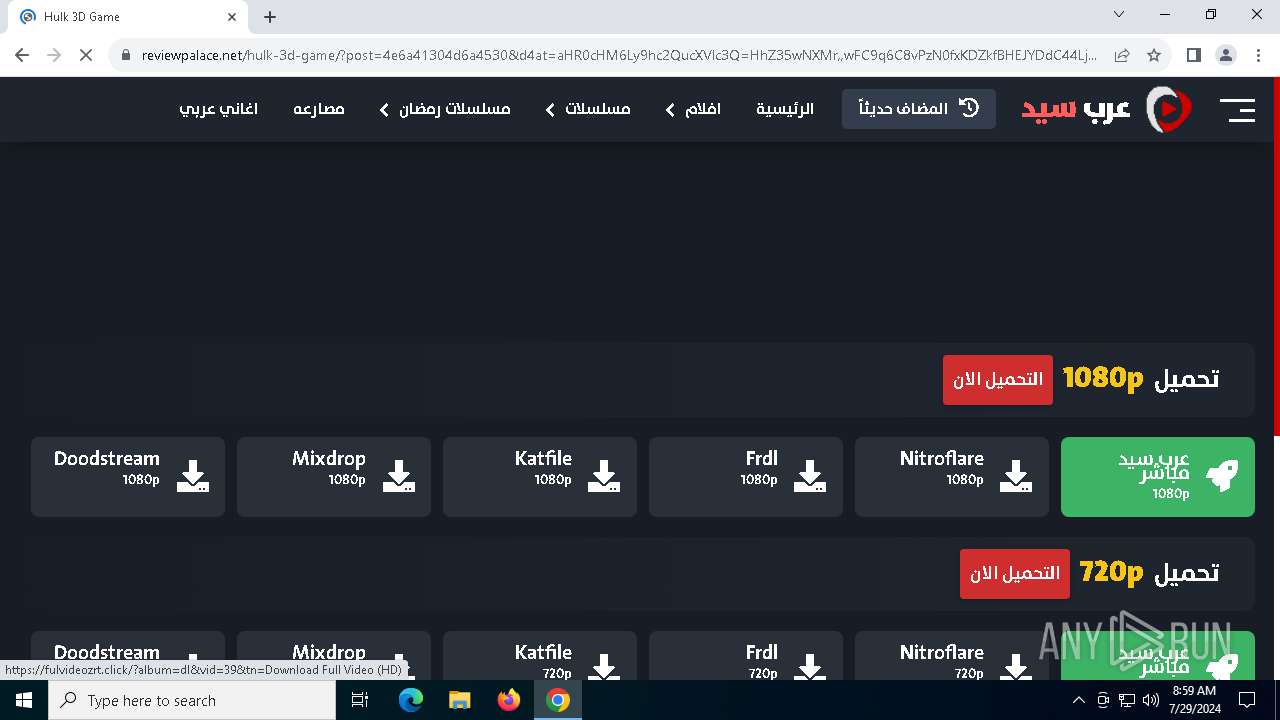Expand the مسلسلات رمضان menu chevron
Image resolution: width=1280 pixels, height=720 pixels.
(x=384, y=109)
